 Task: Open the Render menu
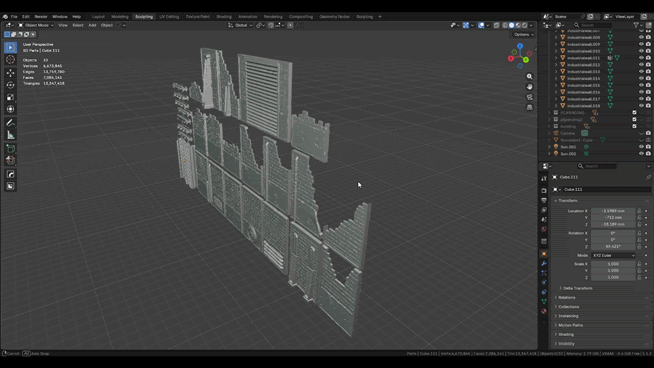(x=41, y=17)
